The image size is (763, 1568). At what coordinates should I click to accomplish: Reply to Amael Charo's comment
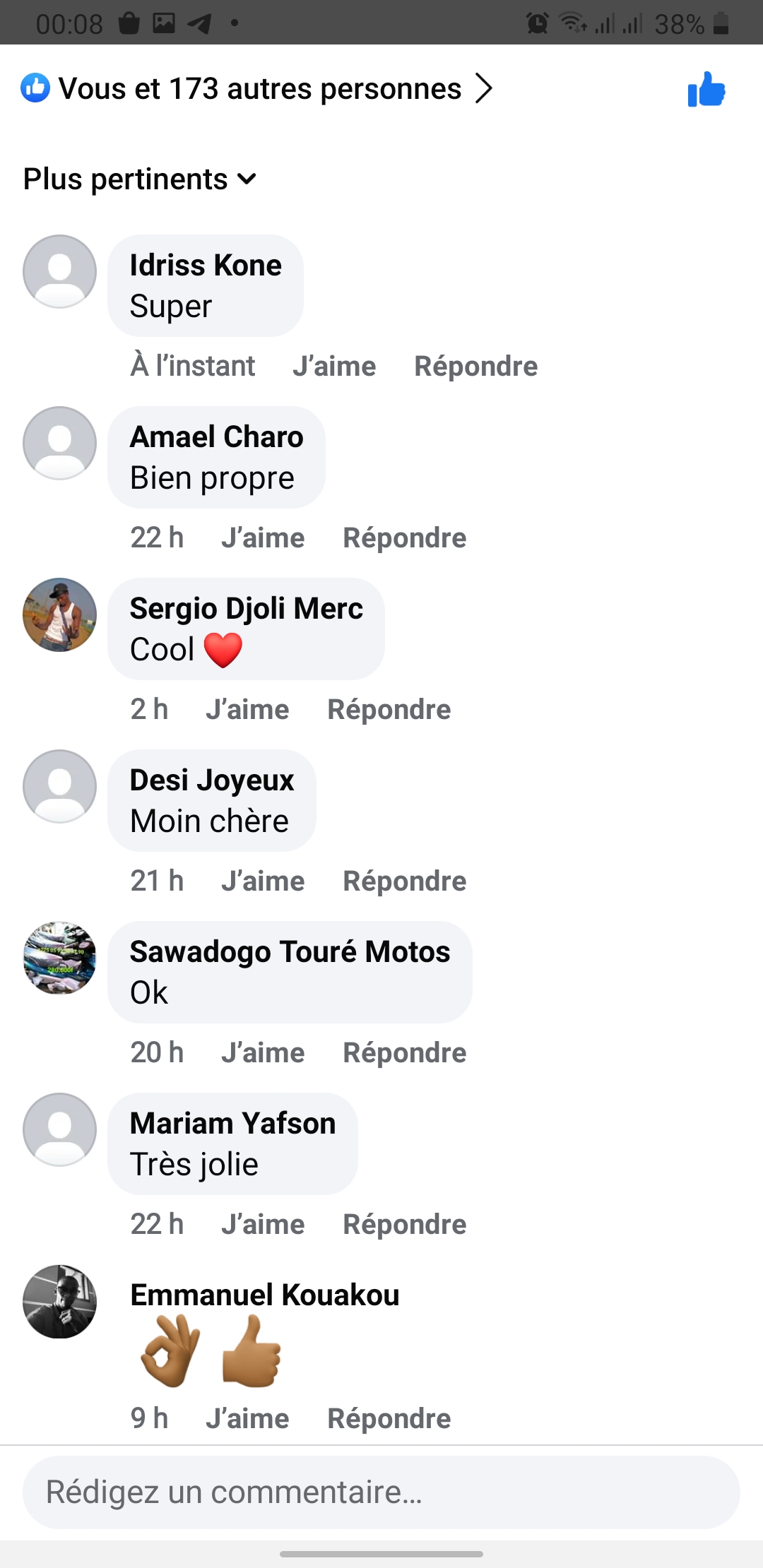pyautogui.click(x=404, y=538)
